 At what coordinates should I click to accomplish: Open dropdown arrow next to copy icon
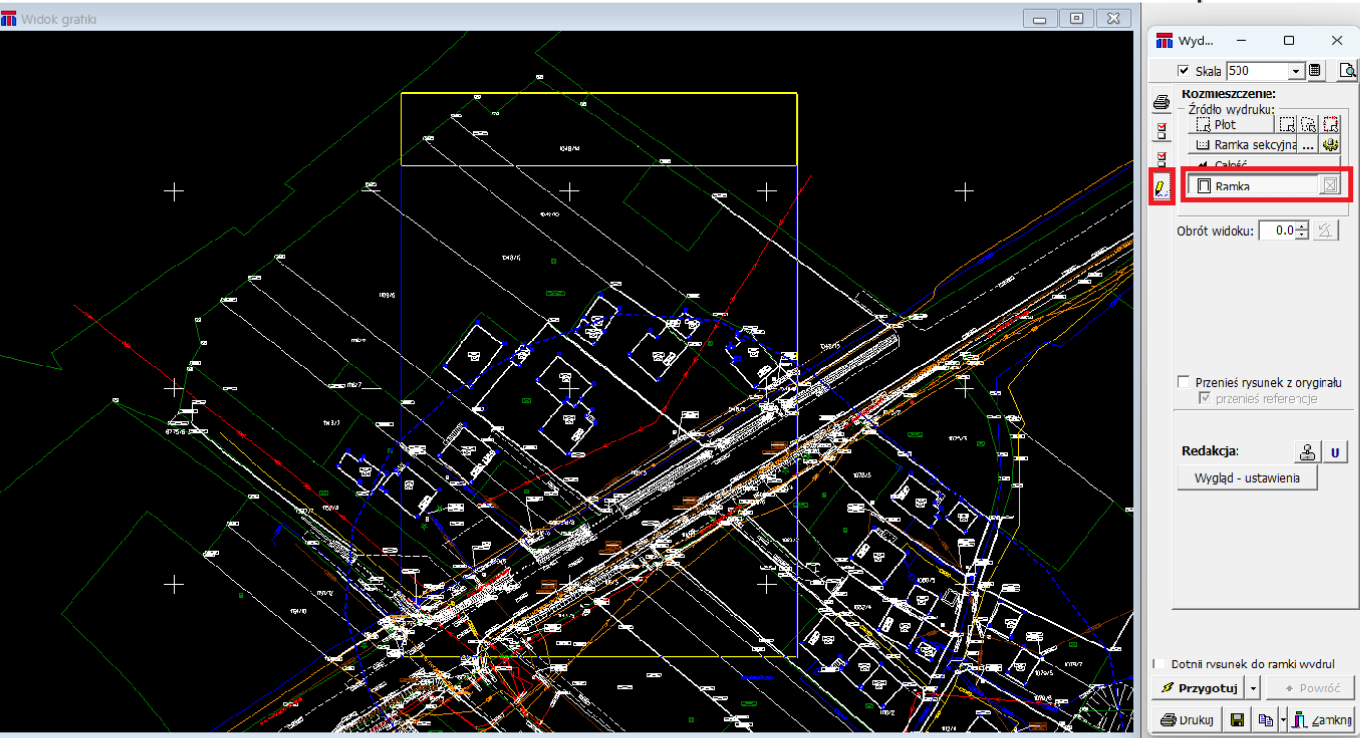click(1281, 719)
